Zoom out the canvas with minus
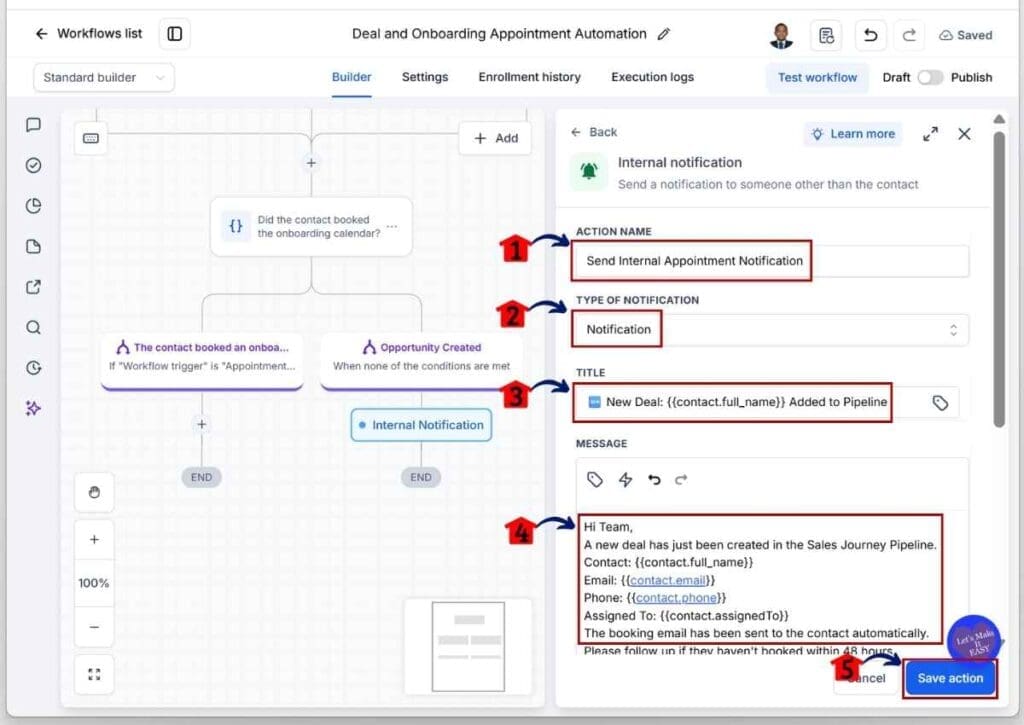Image resolution: width=1024 pixels, height=725 pixels. click(94, 627)
